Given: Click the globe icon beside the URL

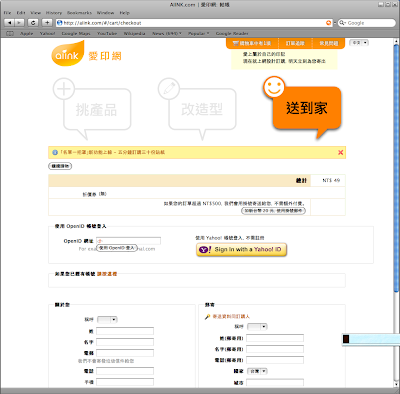Looking at the screenshot, I should point(60,23).
